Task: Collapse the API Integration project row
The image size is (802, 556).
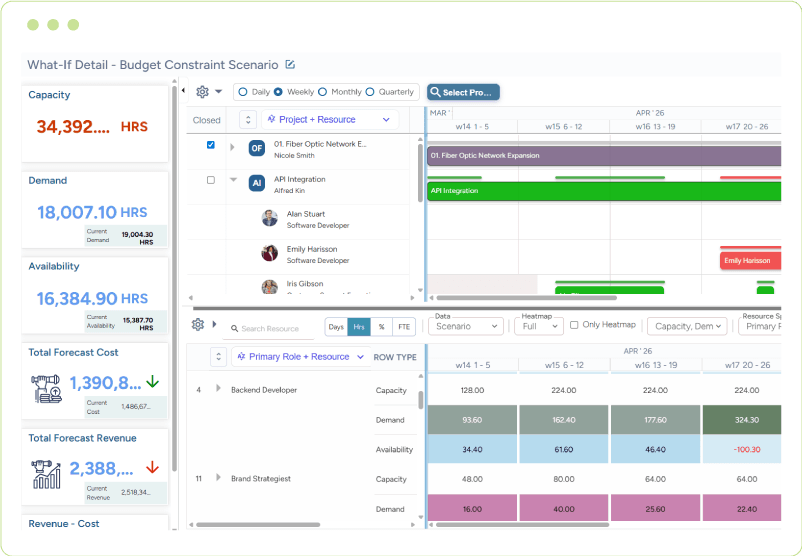Action: point(234,180)
